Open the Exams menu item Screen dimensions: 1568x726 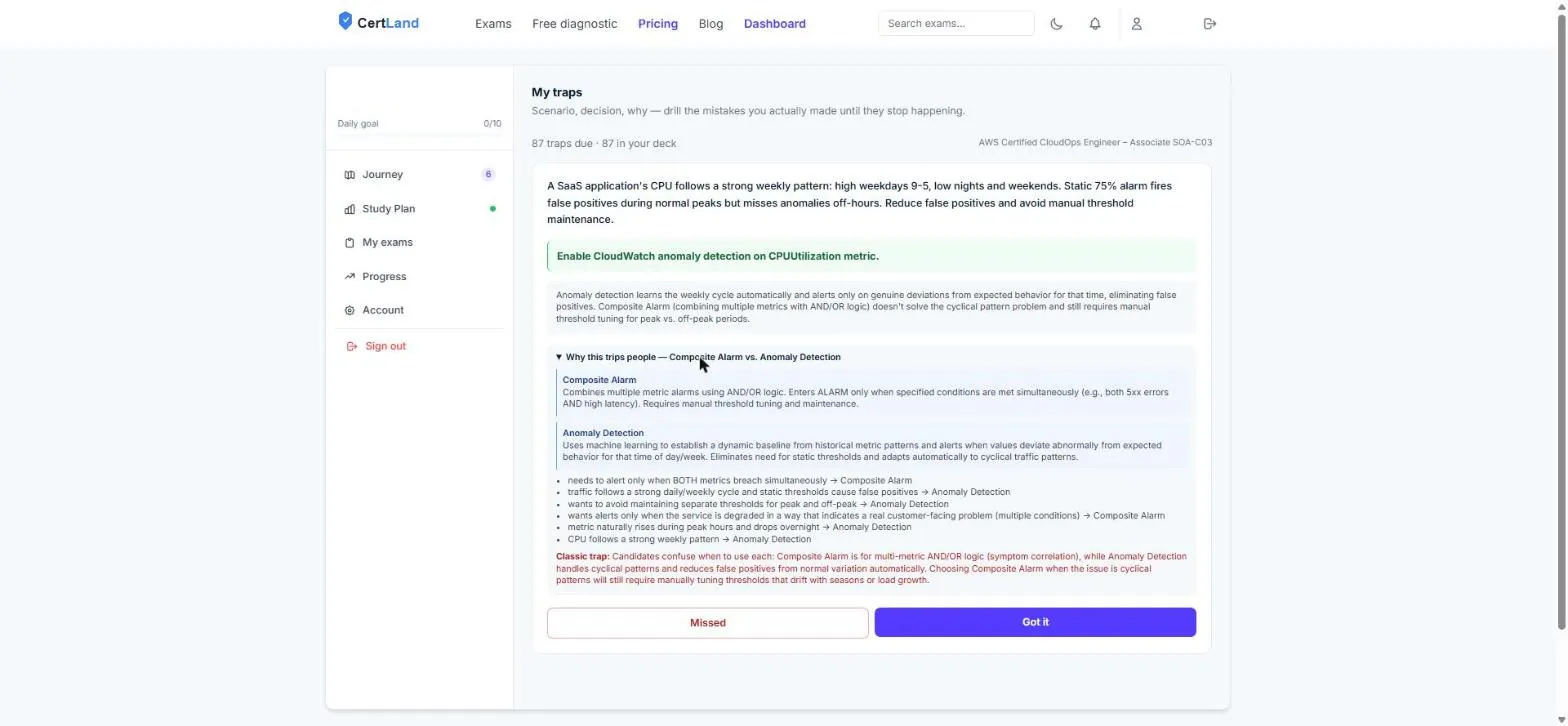[x=493, y=24]
